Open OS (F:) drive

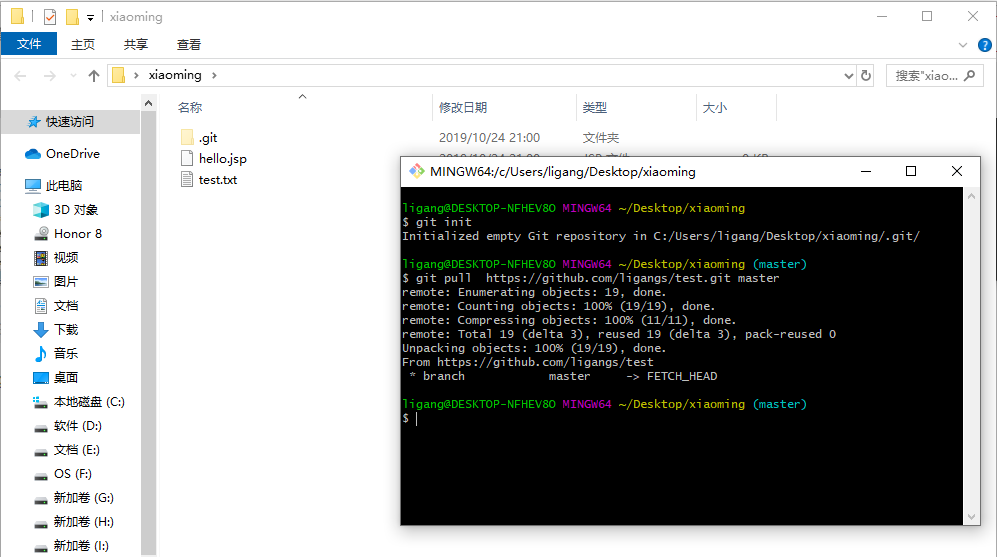72,474
